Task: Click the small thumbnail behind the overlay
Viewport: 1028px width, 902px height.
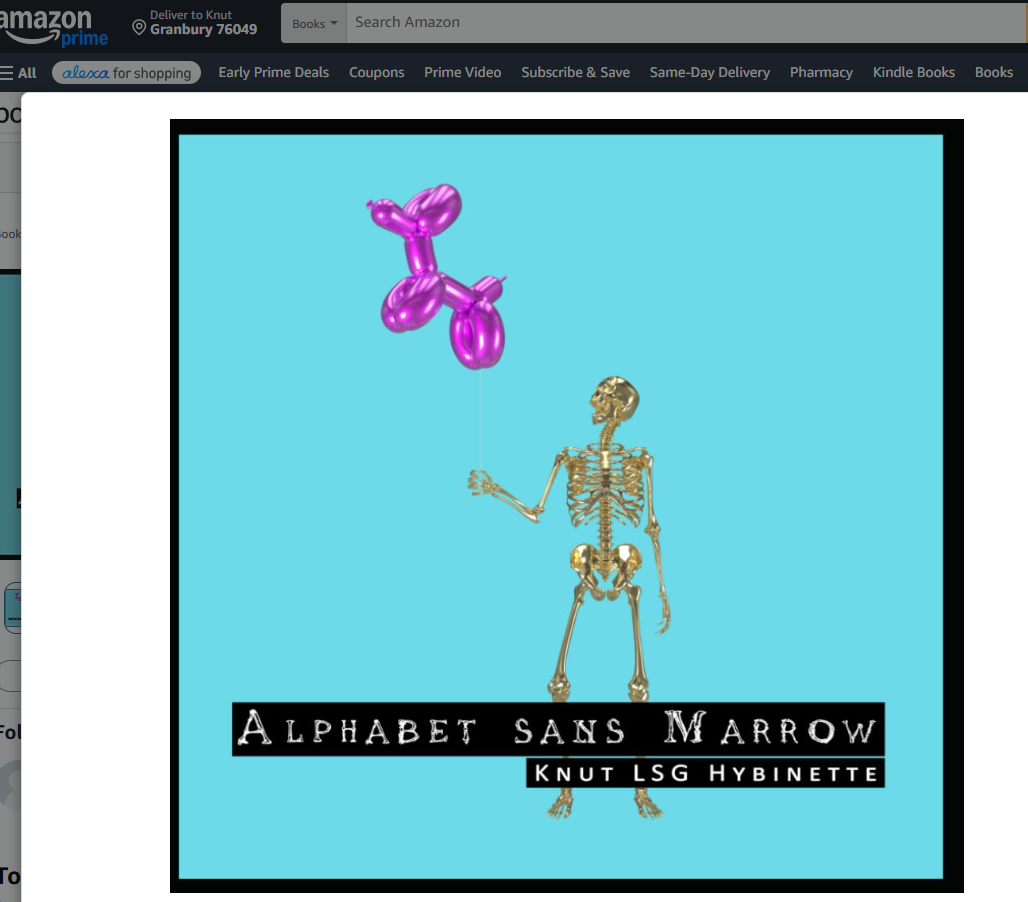Action: click(12, 608)
